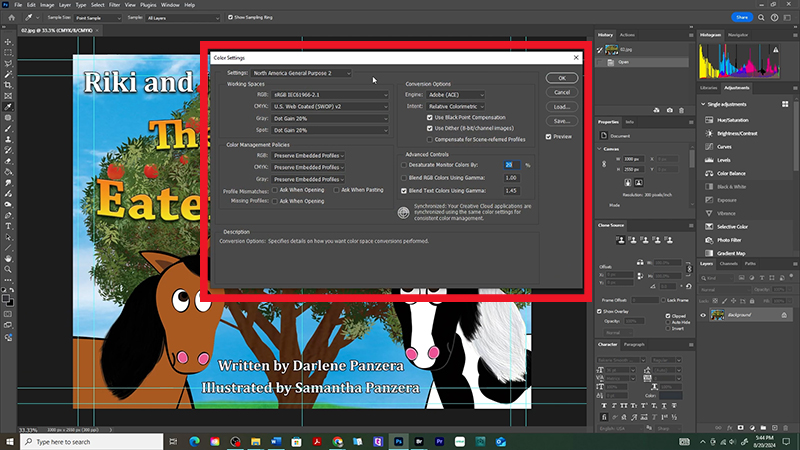
Task: Create new snapshot in History panel
Action: (669, 110)
